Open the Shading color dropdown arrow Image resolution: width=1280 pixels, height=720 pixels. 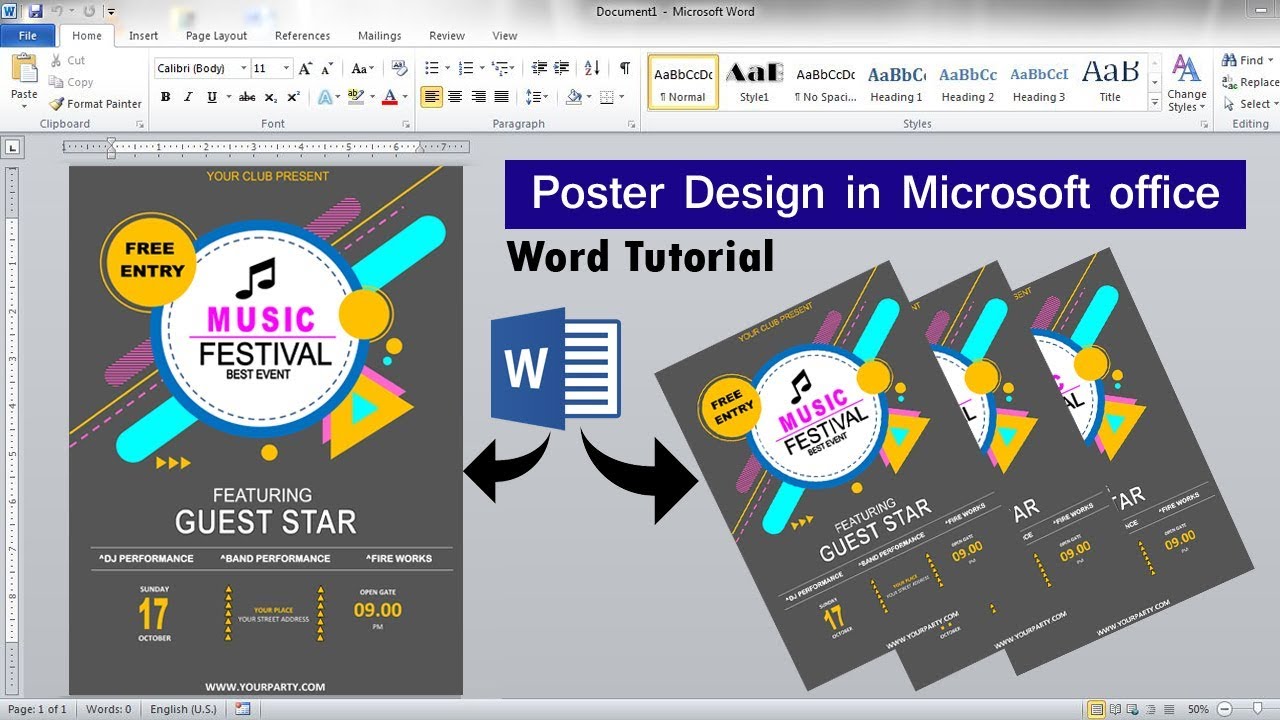[x=590, y=97]
